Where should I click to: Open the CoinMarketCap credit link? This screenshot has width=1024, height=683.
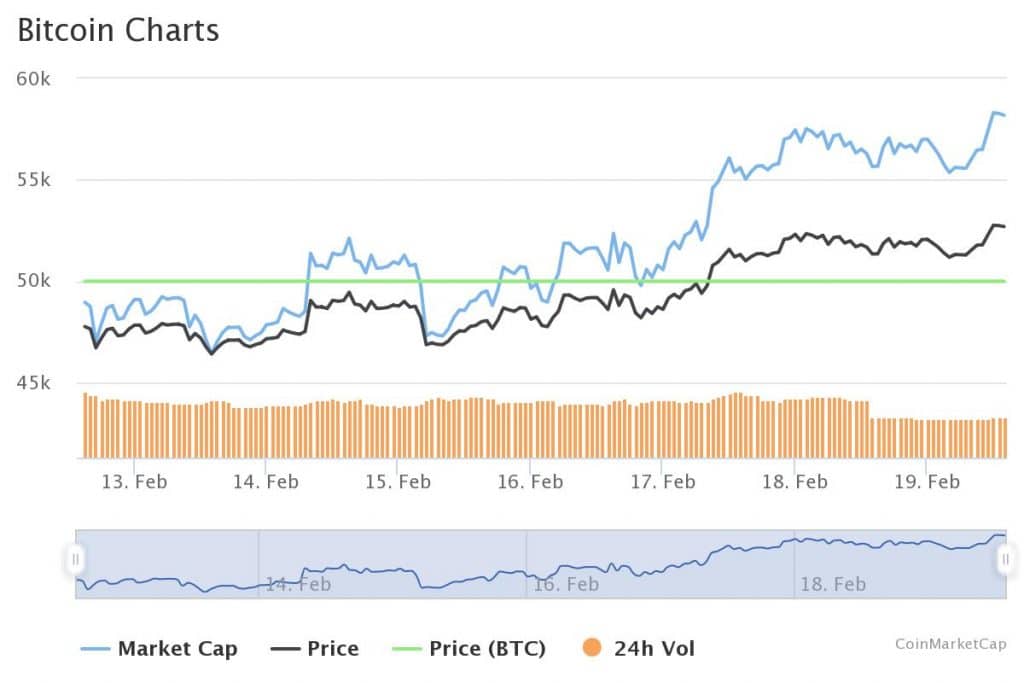950,644
